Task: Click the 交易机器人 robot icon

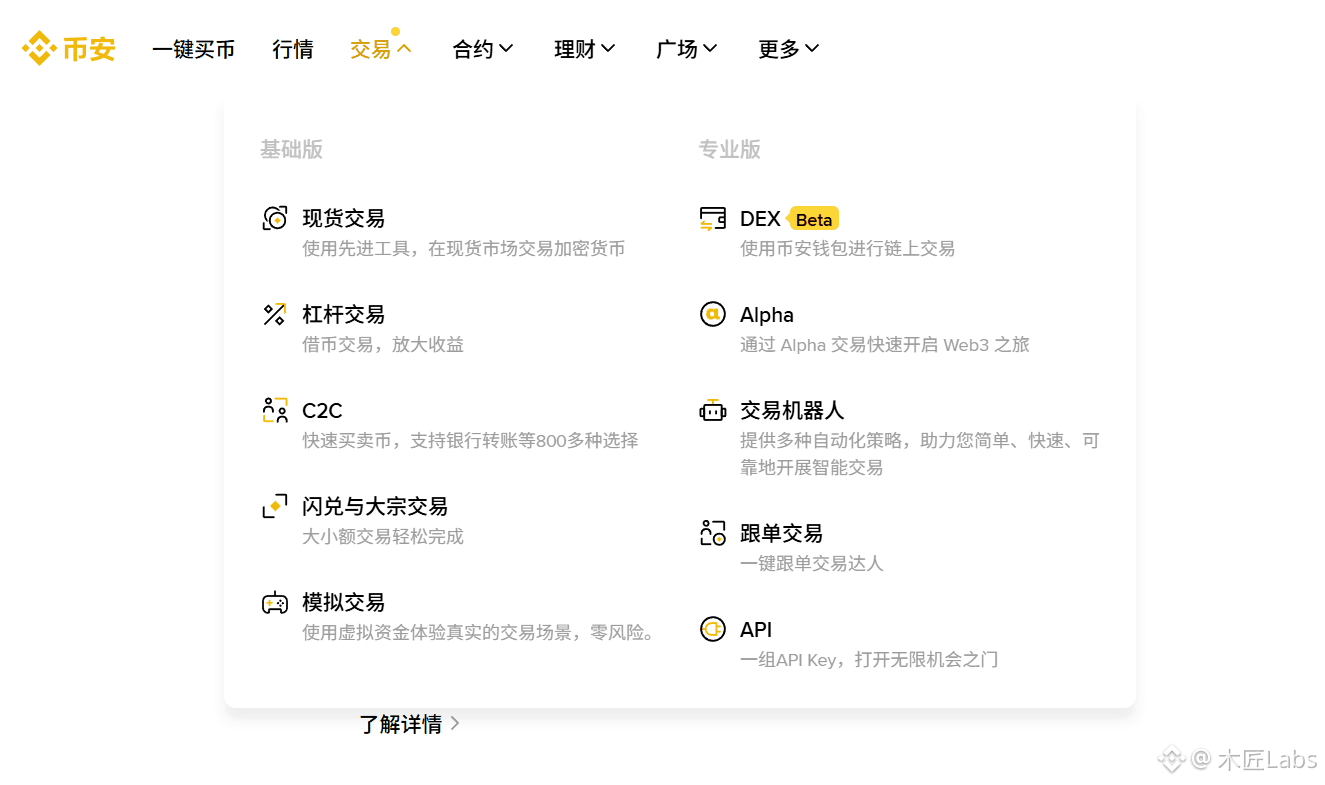Action: [x=712, y=410]
